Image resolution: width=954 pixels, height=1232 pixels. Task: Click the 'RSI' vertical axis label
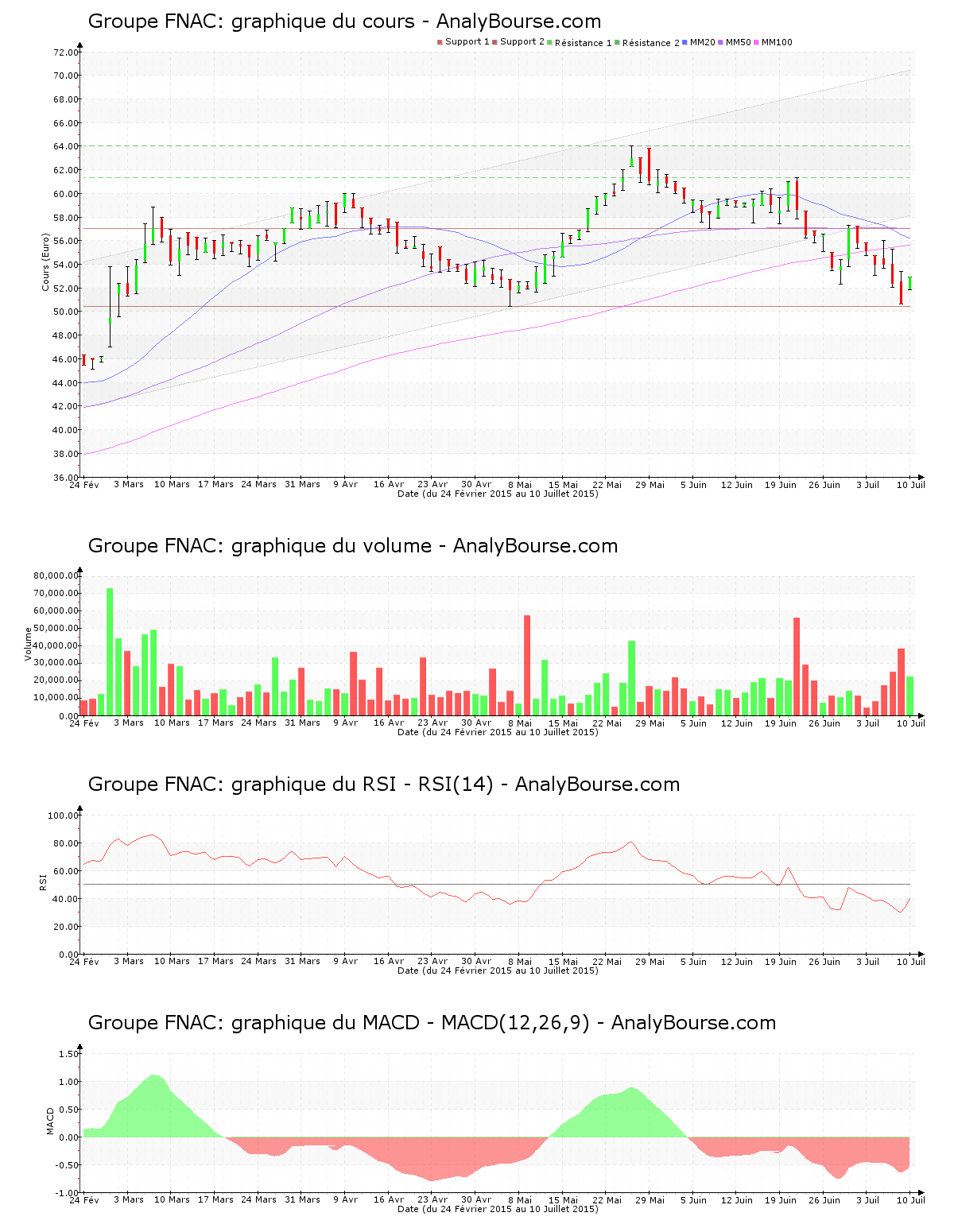click(x=43, y=881)
